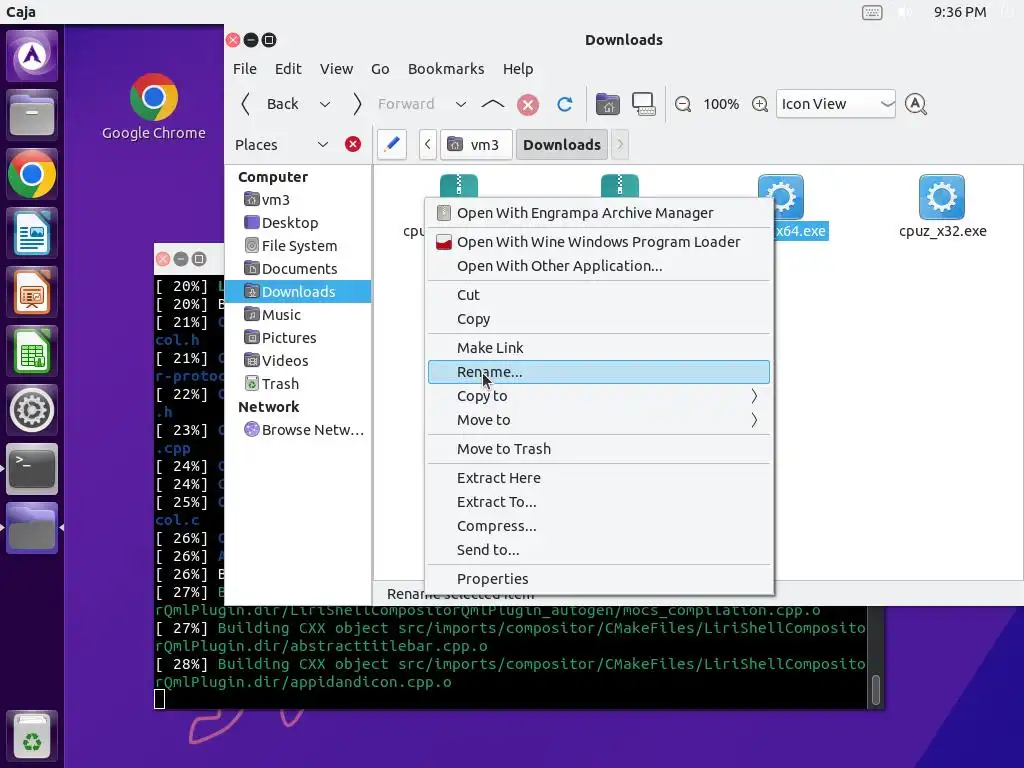Screen dimensions: 1024x768
Task: Open the Edit menu
Action: [x=288, y=69]
